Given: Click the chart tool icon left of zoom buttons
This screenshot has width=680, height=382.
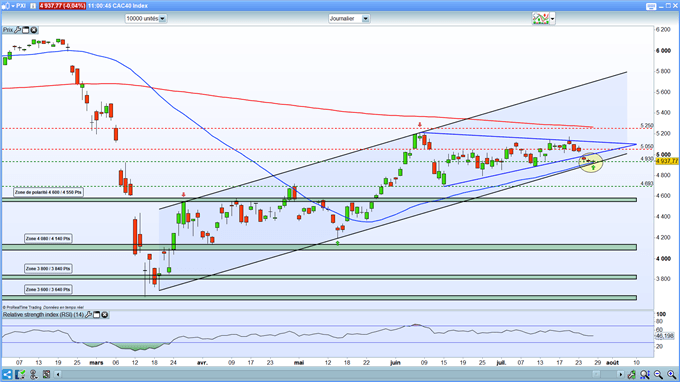Looking at the screenshot, I should [x=632, y=374].
